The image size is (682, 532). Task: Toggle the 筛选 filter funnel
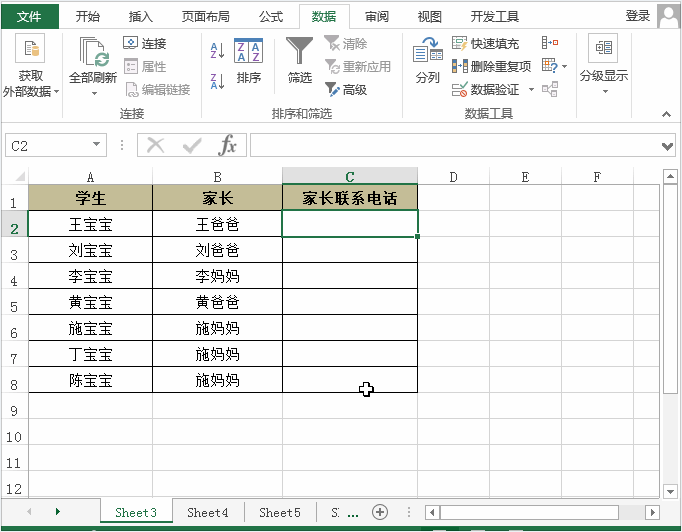pyautogui.click(x=300, y=60)
